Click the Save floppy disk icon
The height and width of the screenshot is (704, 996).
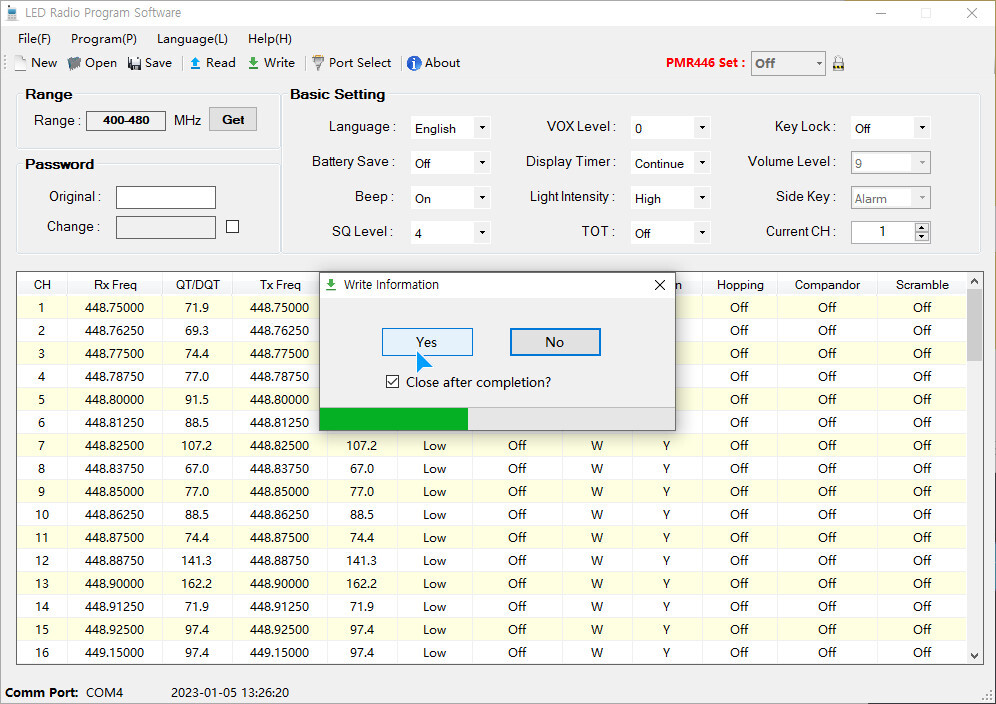pyautogui.click(x=134, y=63)
